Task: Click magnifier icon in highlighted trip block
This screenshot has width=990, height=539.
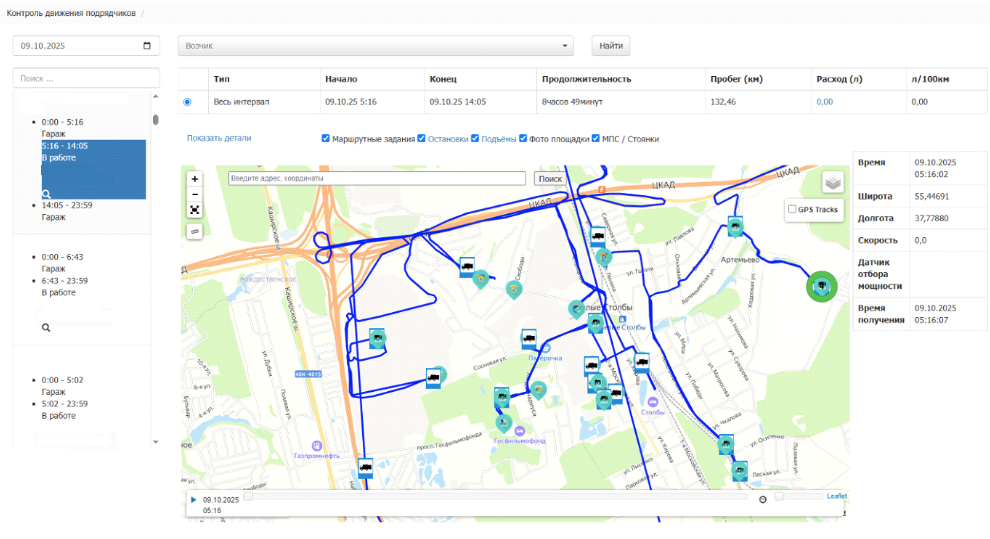Action: click(46, 193)
